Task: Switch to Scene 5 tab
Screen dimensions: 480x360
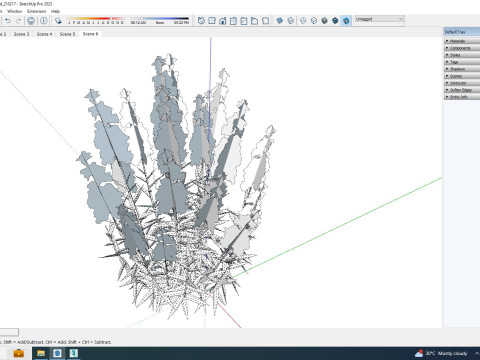Action: [x=67, y=34]
